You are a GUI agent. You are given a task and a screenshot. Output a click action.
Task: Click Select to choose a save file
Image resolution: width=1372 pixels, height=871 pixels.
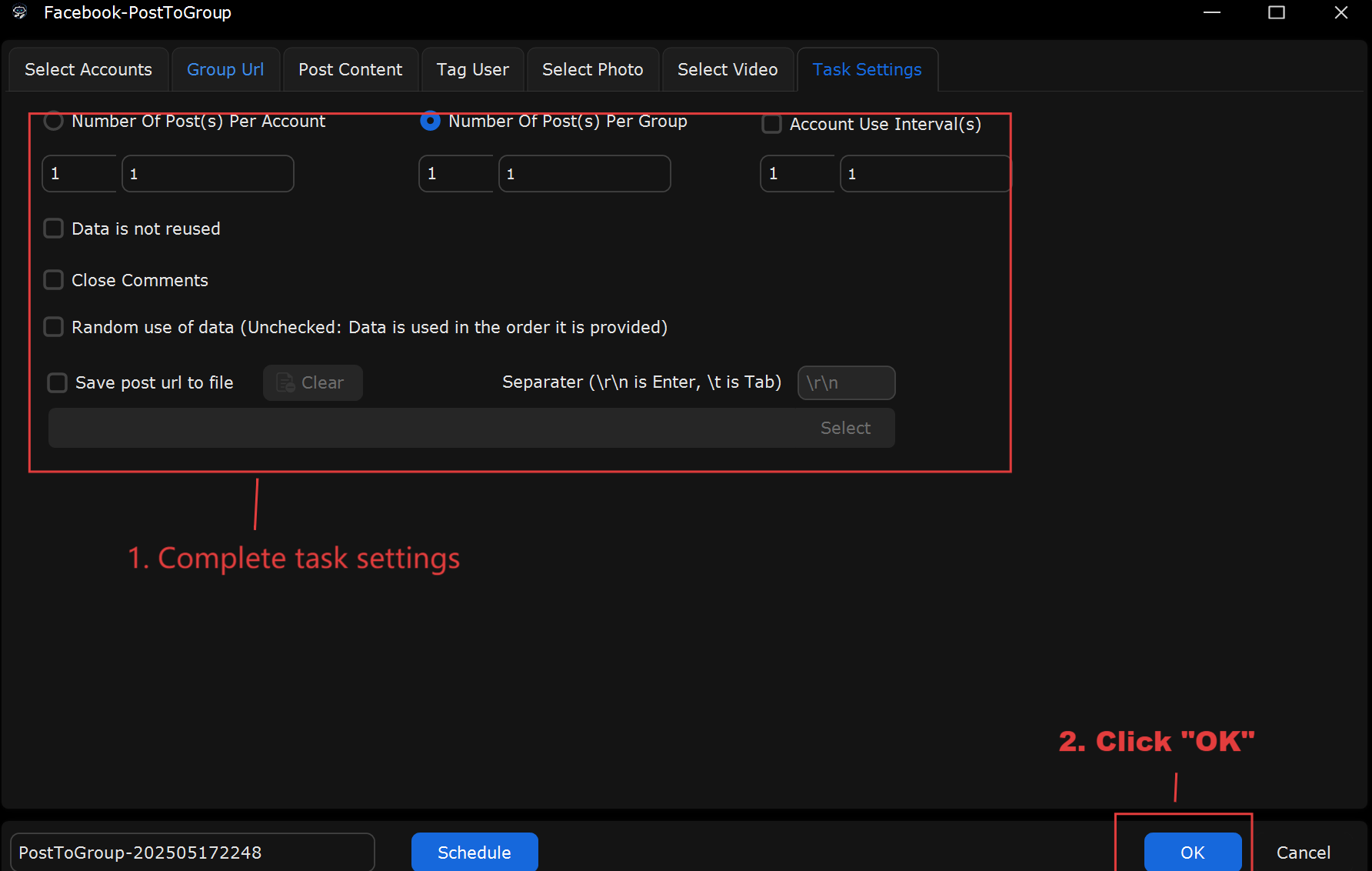pyautogui.click(x=845, y=428)
